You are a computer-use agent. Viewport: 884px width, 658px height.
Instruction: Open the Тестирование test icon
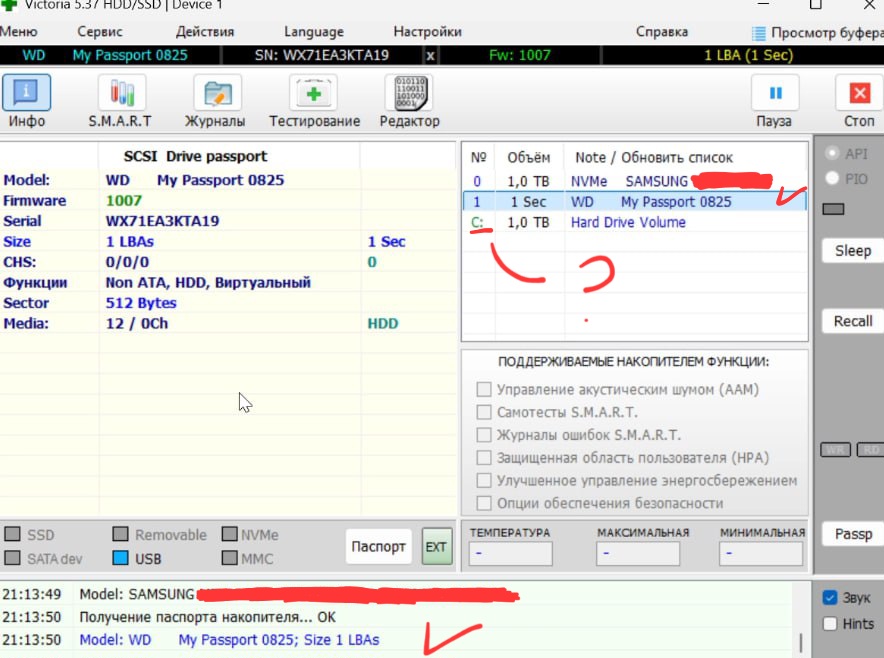(313, 92)
